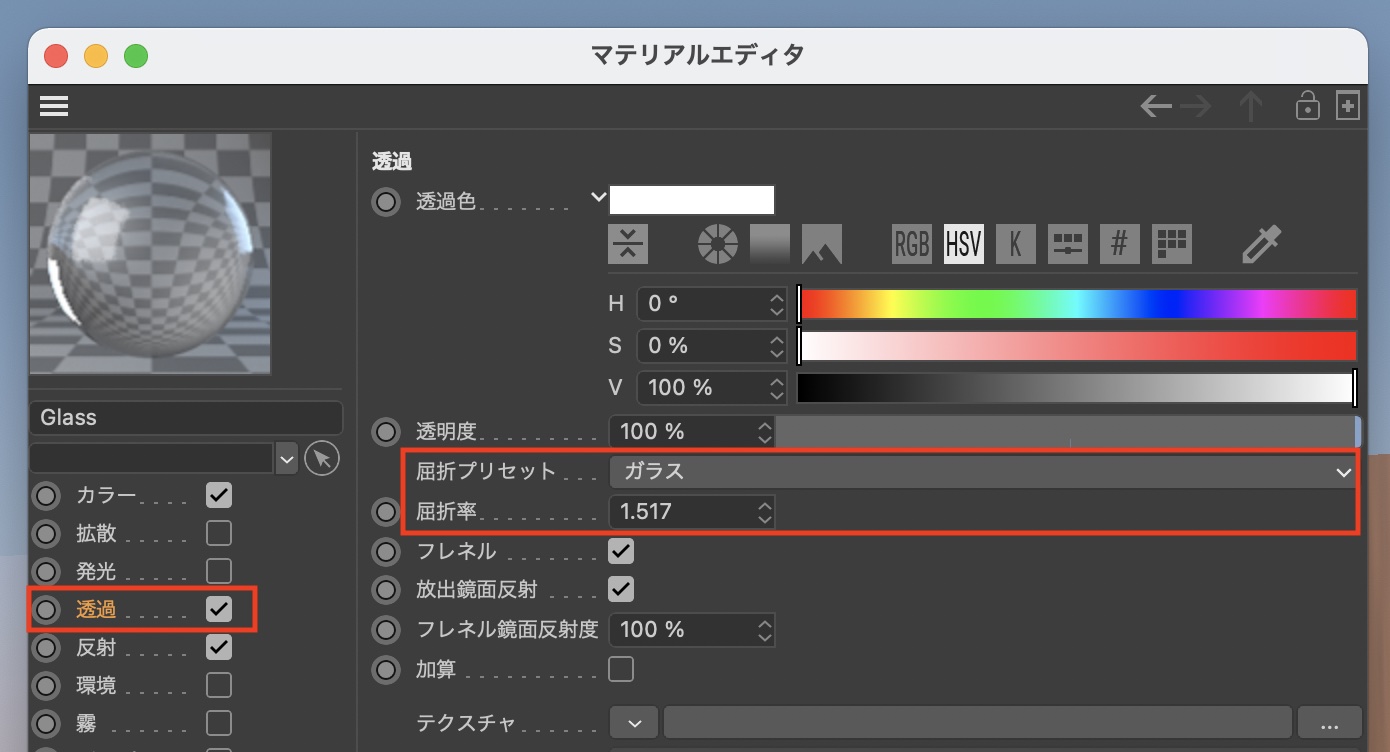
Task: Select the 反射 channel in list
Action: pyautogui.click(x=96, y=648)
